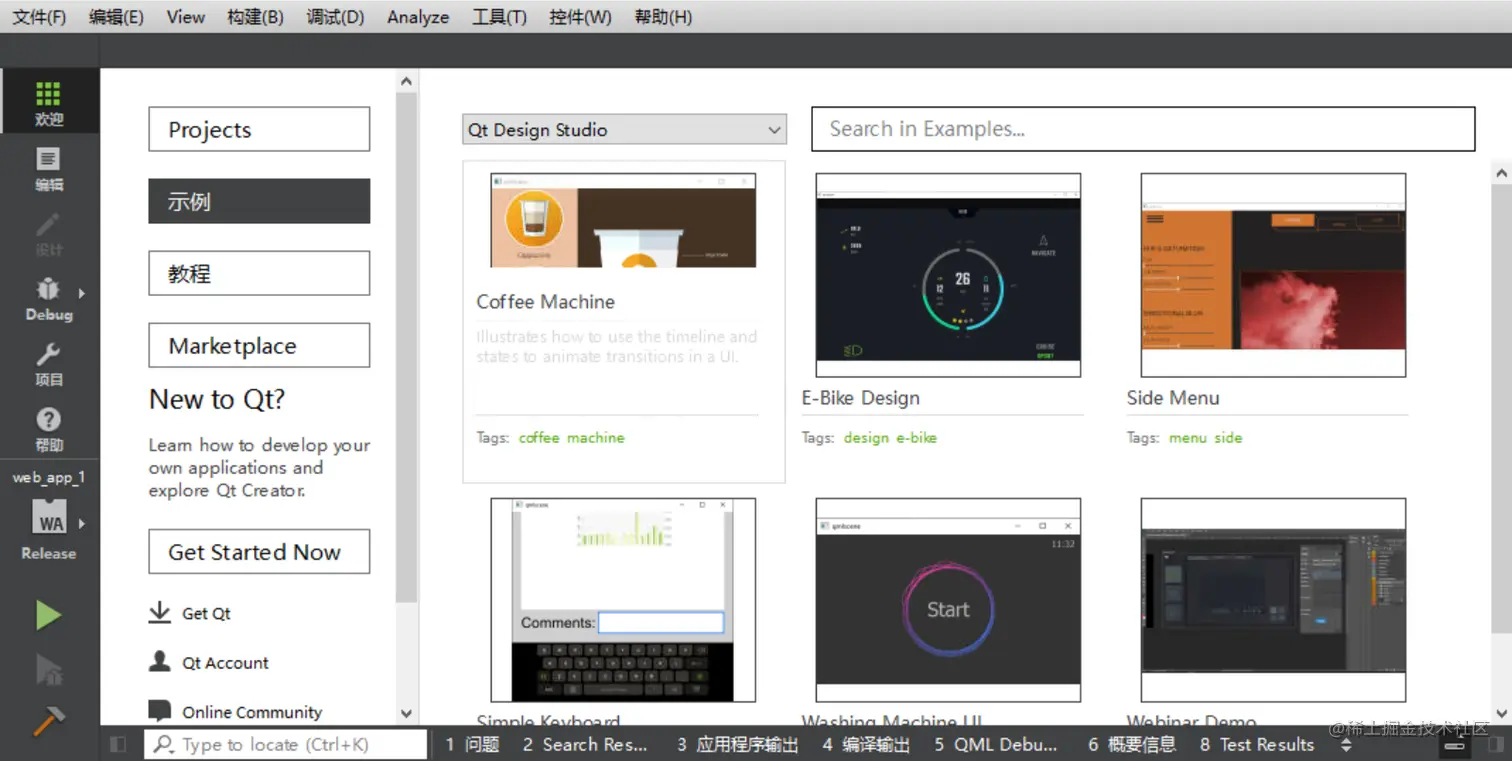Open web_app_1 Release kit selector

coord(49,516)
